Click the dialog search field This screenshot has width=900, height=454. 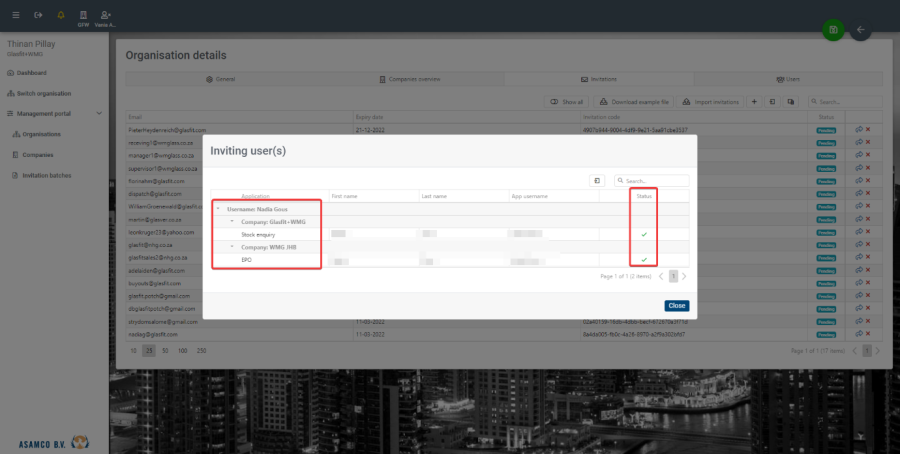point(655,181)
